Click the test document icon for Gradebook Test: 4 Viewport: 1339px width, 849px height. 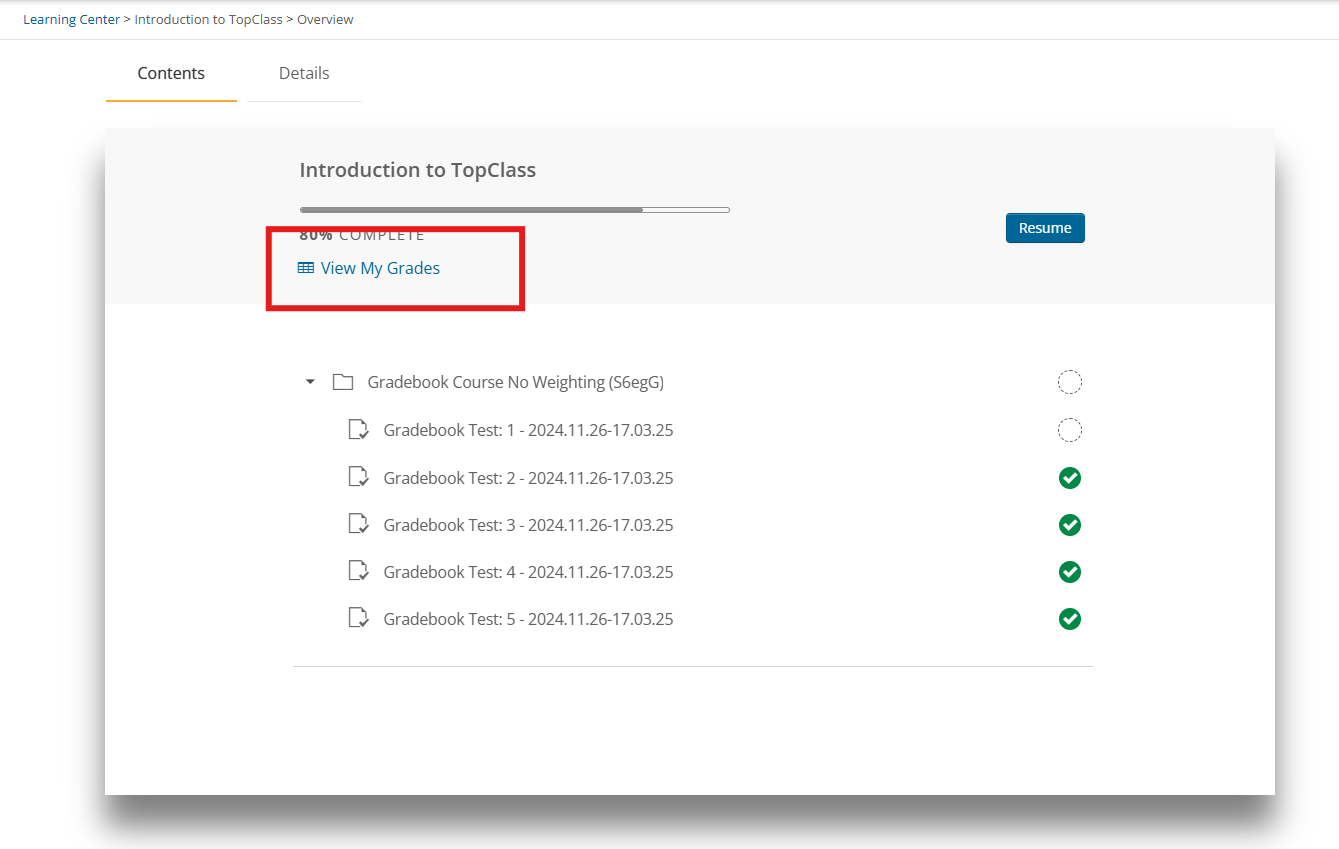pos(358,572)
